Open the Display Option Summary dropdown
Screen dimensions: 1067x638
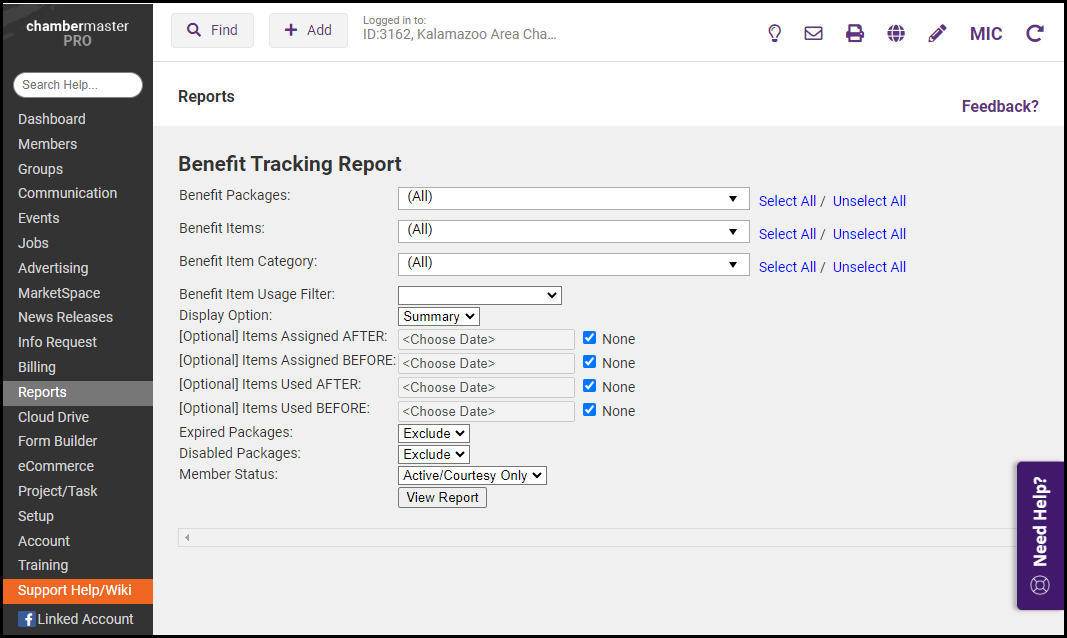(x=439, y=316)
